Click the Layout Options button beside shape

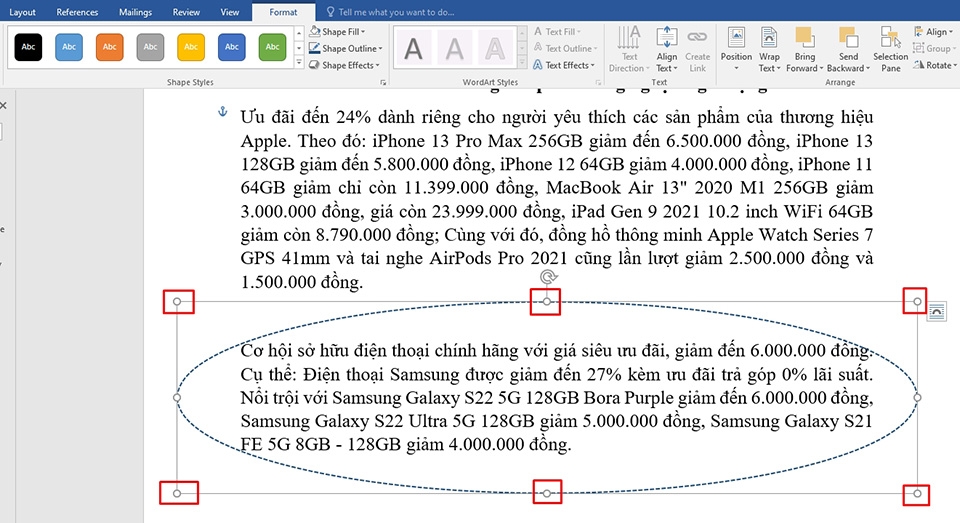(936, 312)
